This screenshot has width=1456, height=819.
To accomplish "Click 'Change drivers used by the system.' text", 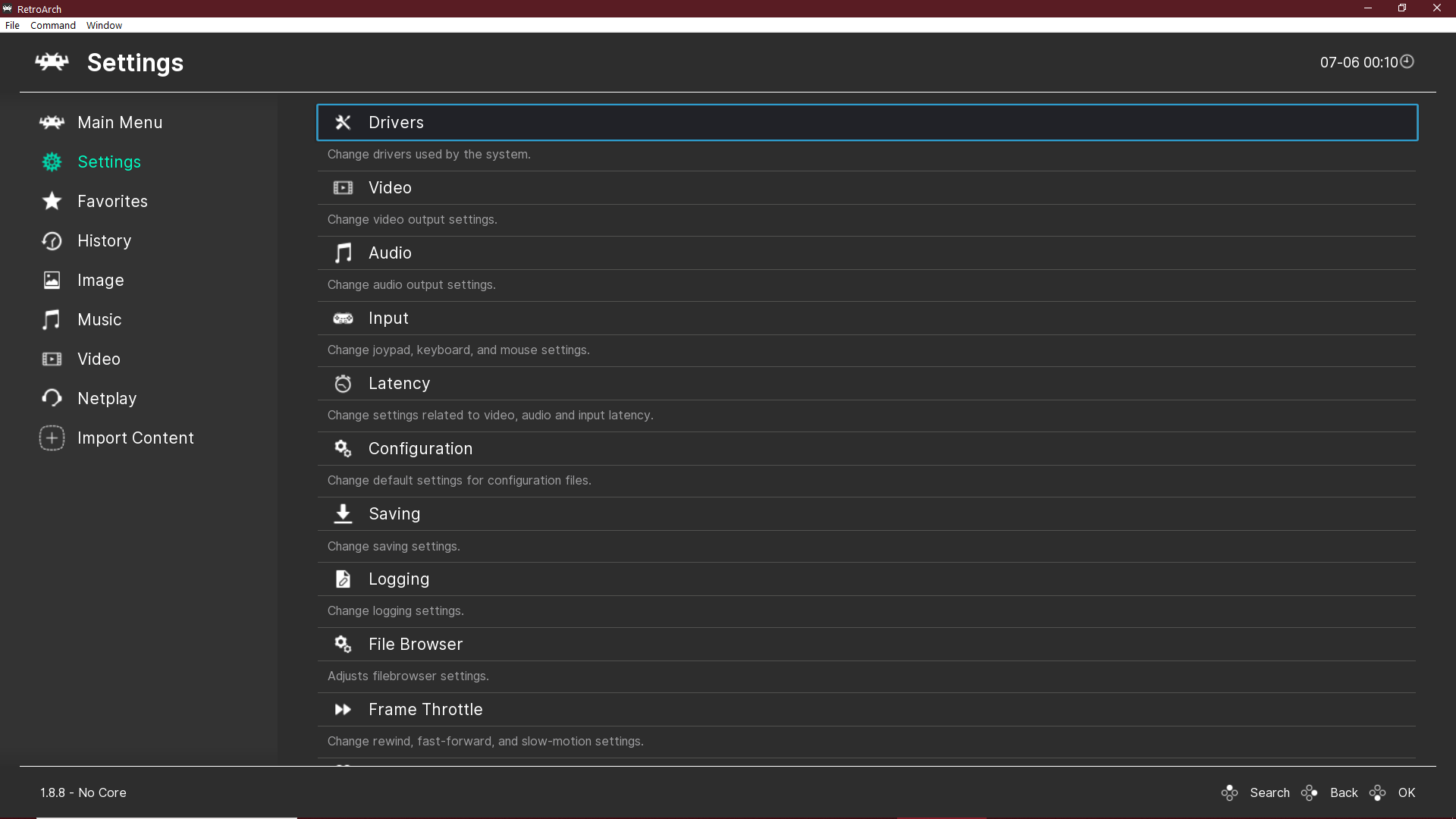I will 429,154.
